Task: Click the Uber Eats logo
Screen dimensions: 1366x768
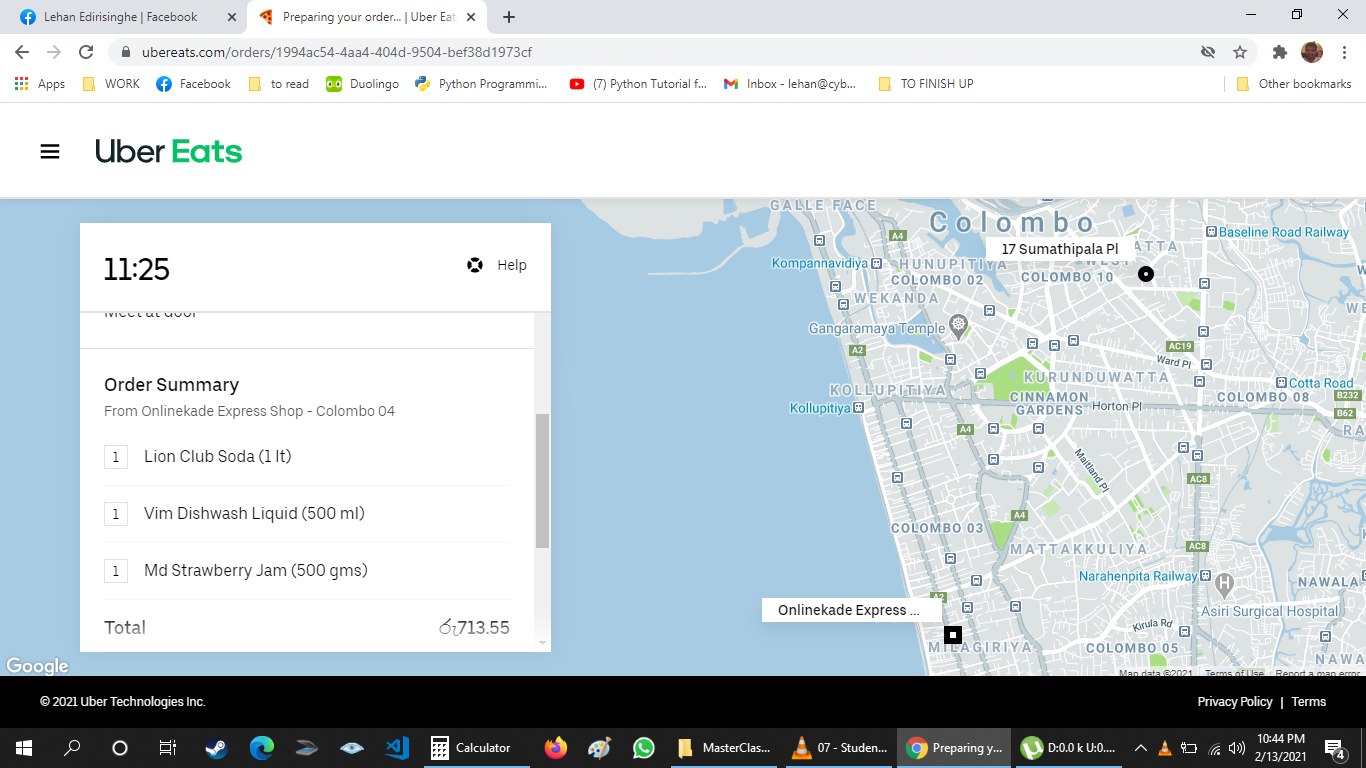Action: click(x=169, y=151)
